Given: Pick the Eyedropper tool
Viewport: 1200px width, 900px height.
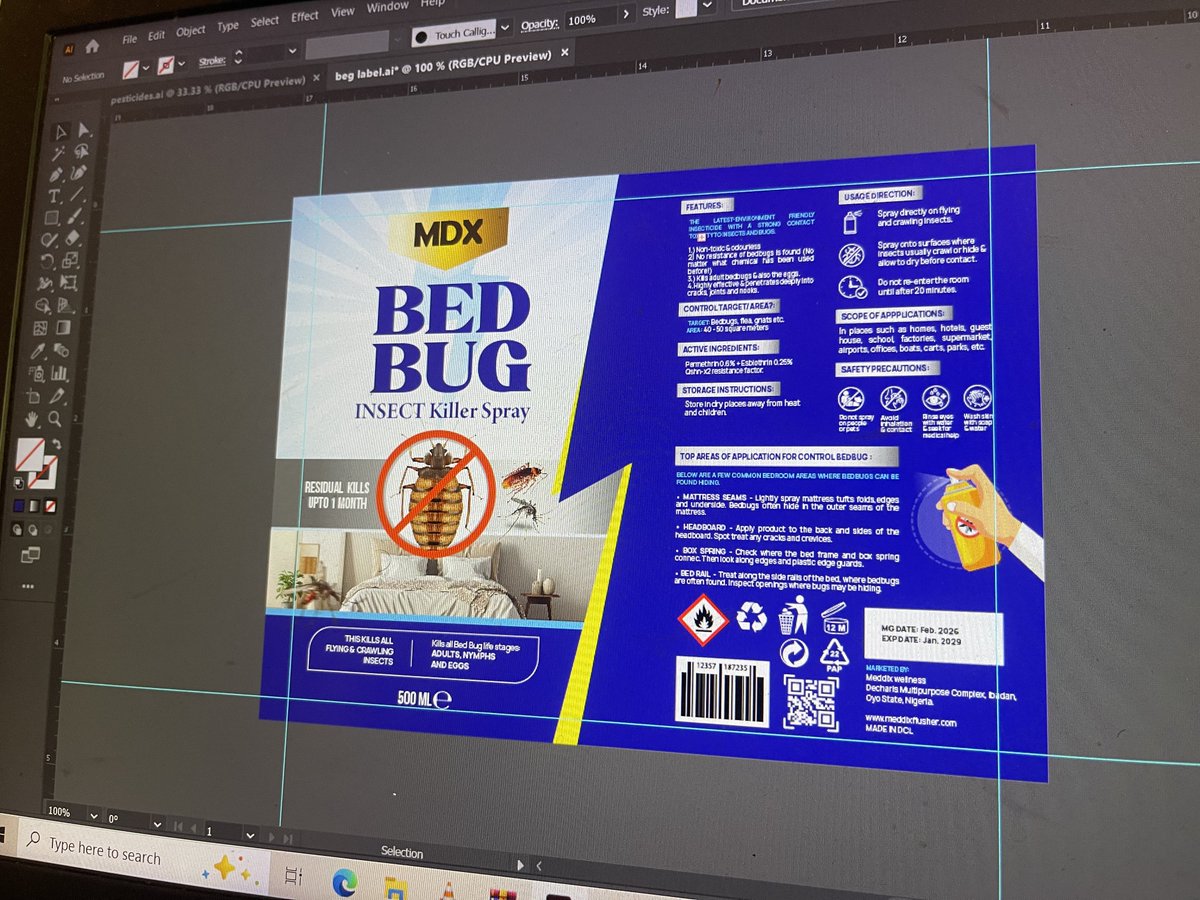Looking at the screenshot, I should (x=37, y=351).
